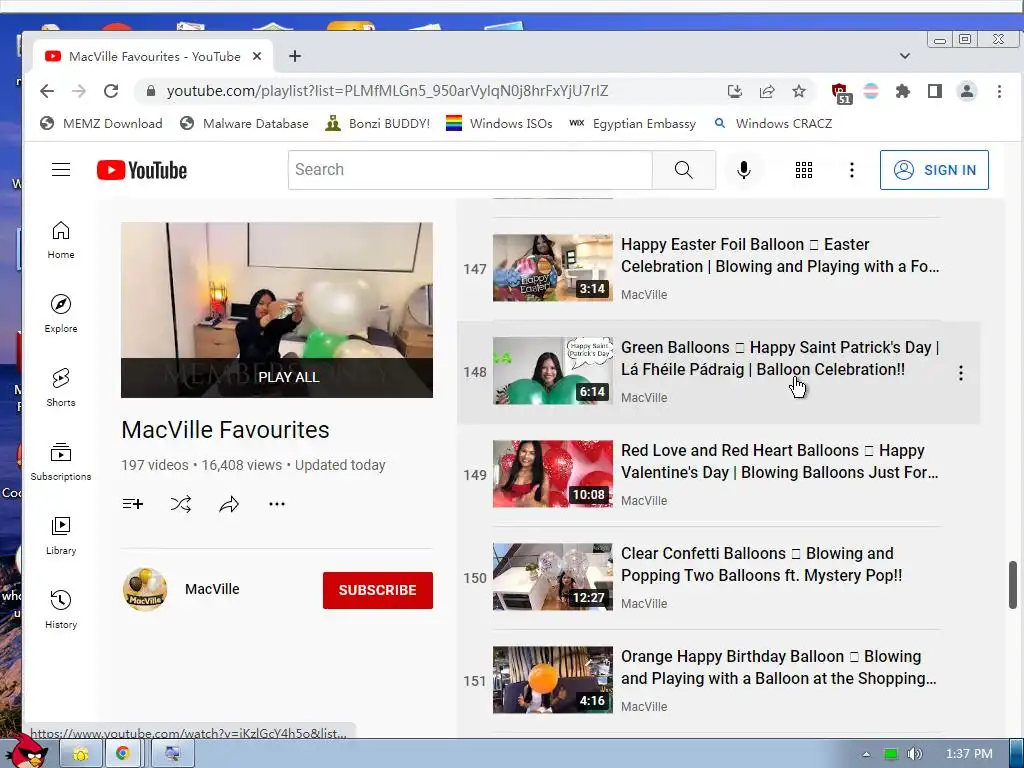Go back with the browser back arrow
1024x768 pixels.
pyautogui.click(x=47, y=91)
